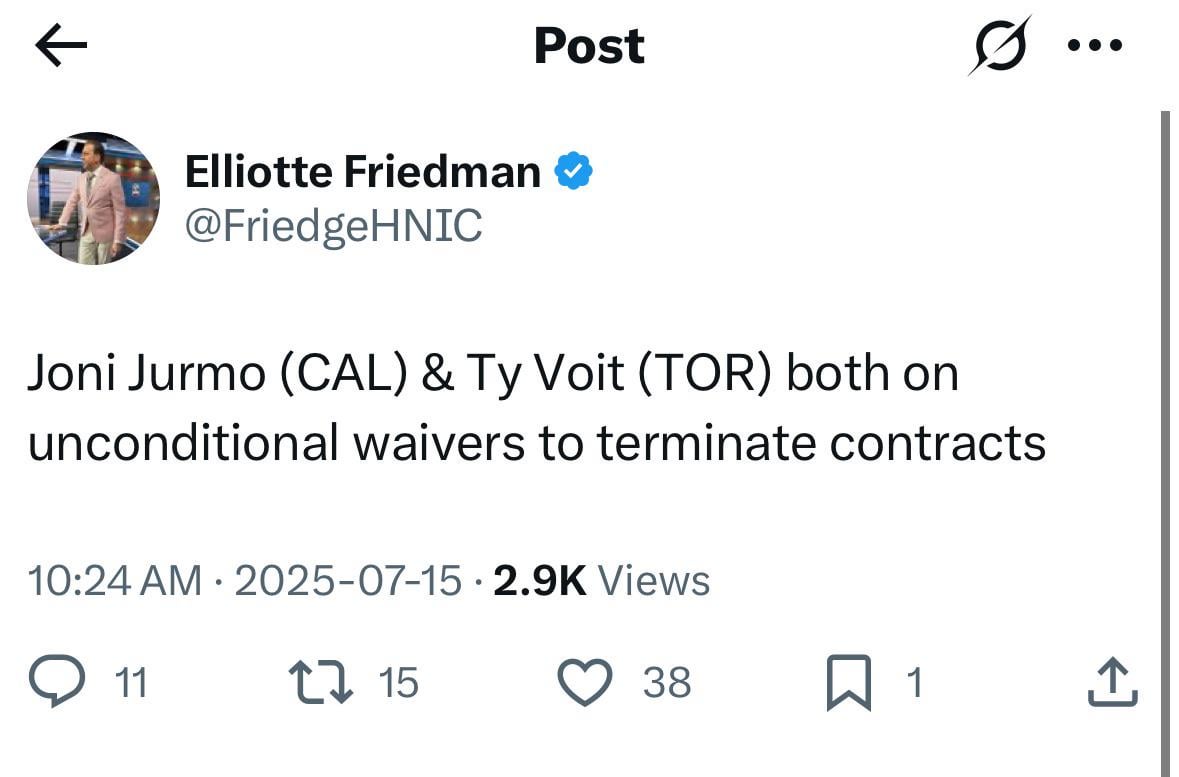Tap Elliotte Friedman's profile picture
Screen dimensions: 1179x777
(93, 198)
